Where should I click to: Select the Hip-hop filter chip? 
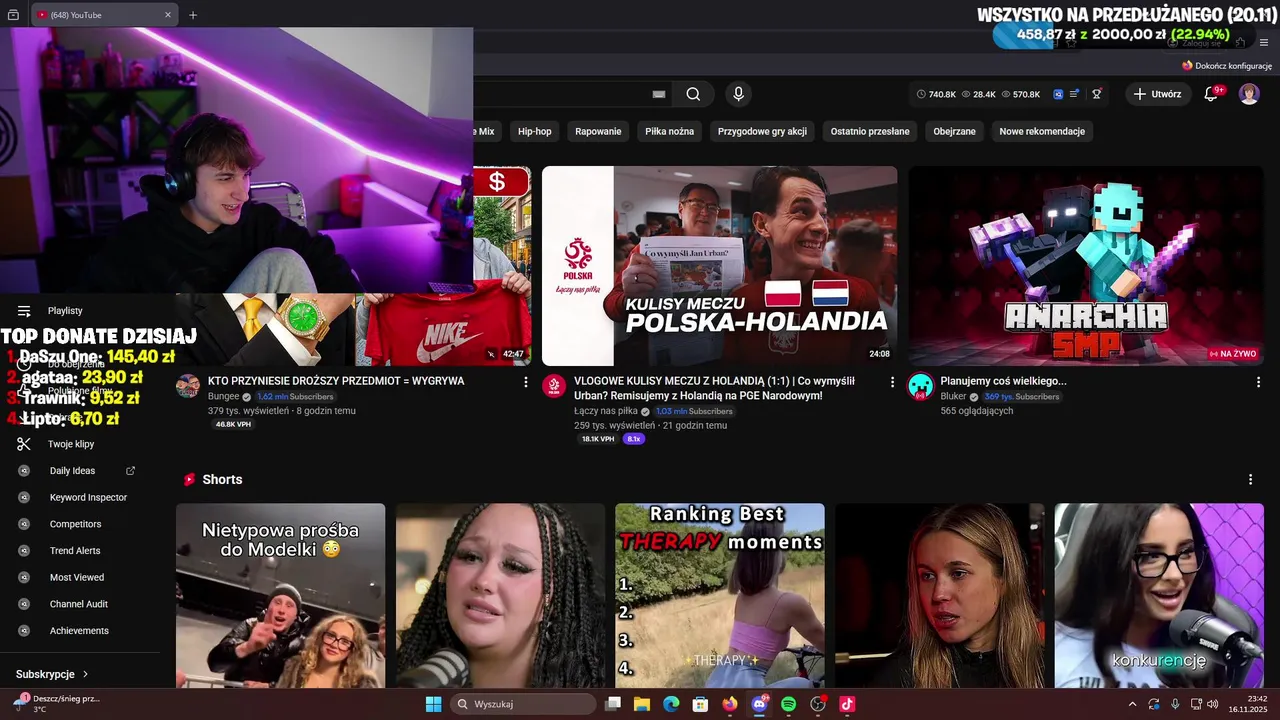click(535, 131)
